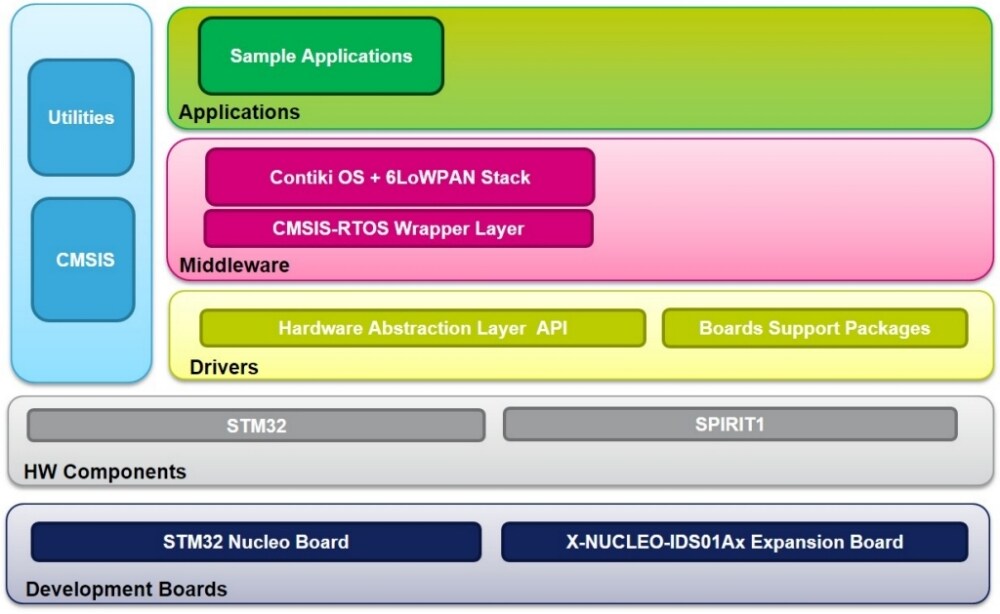Select the gray STM32 component block
The height and width of the screenshot is (614, 1000).
click(256, 425)
